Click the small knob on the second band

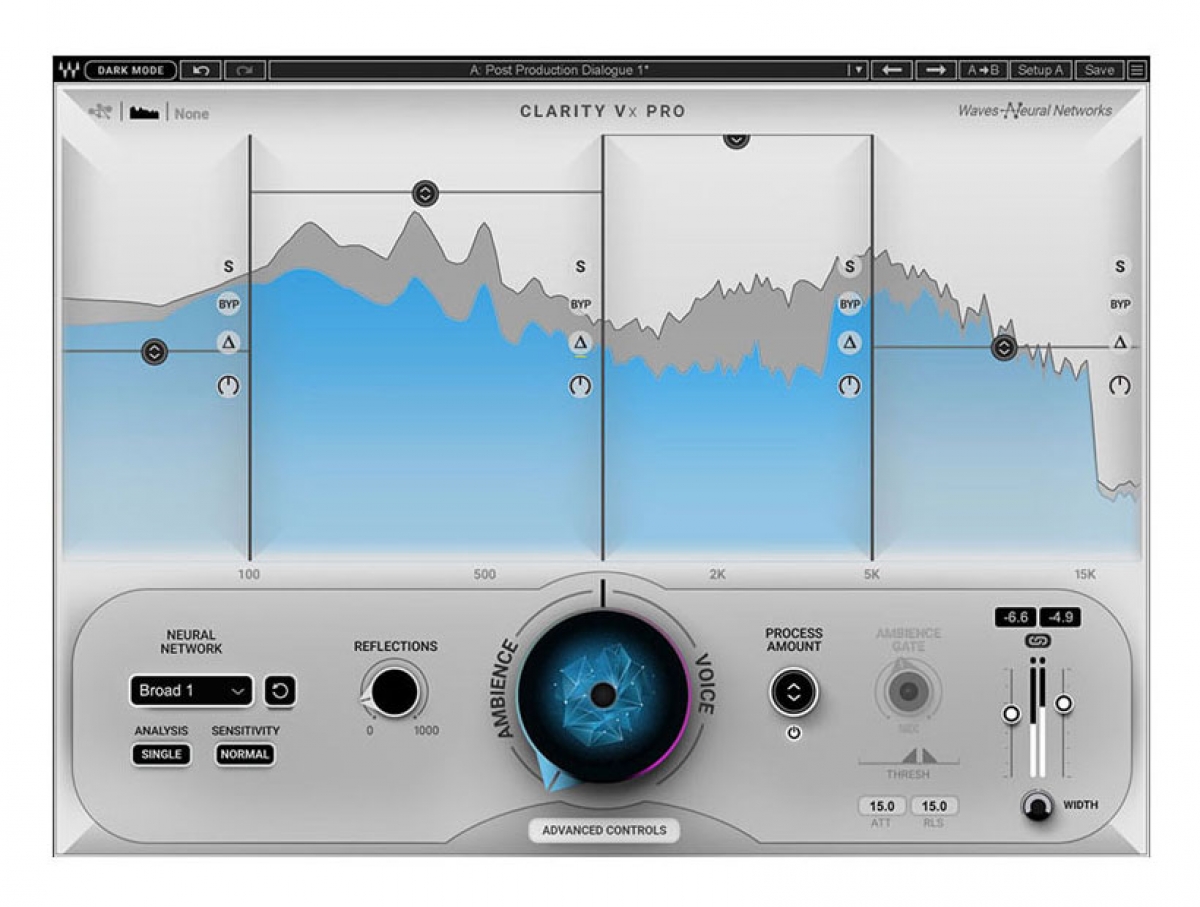pyautogui.click(x=580, y=385)
